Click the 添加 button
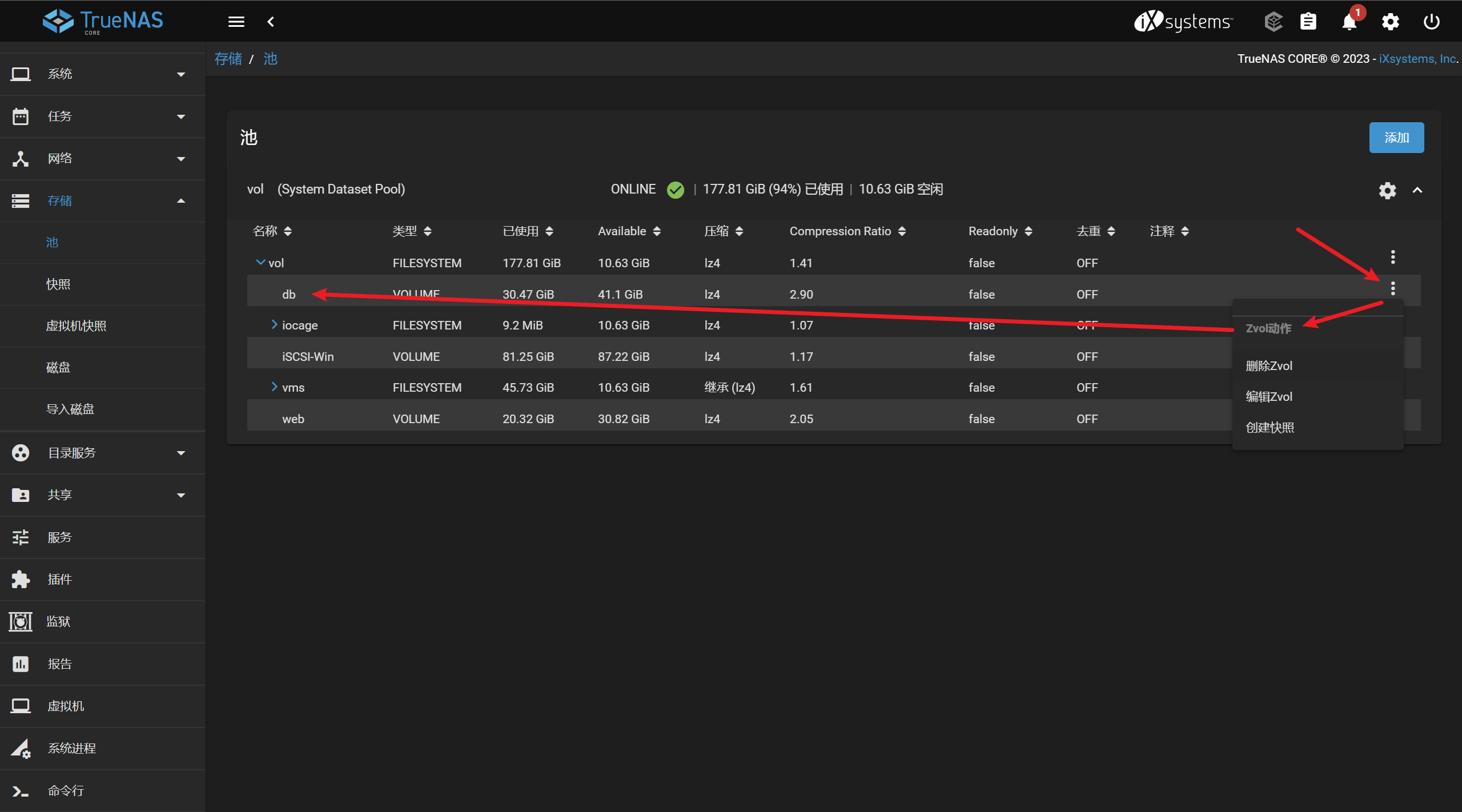Image resolution: width=1462 pixels, height=812 pixels. tap(1396, 138)
